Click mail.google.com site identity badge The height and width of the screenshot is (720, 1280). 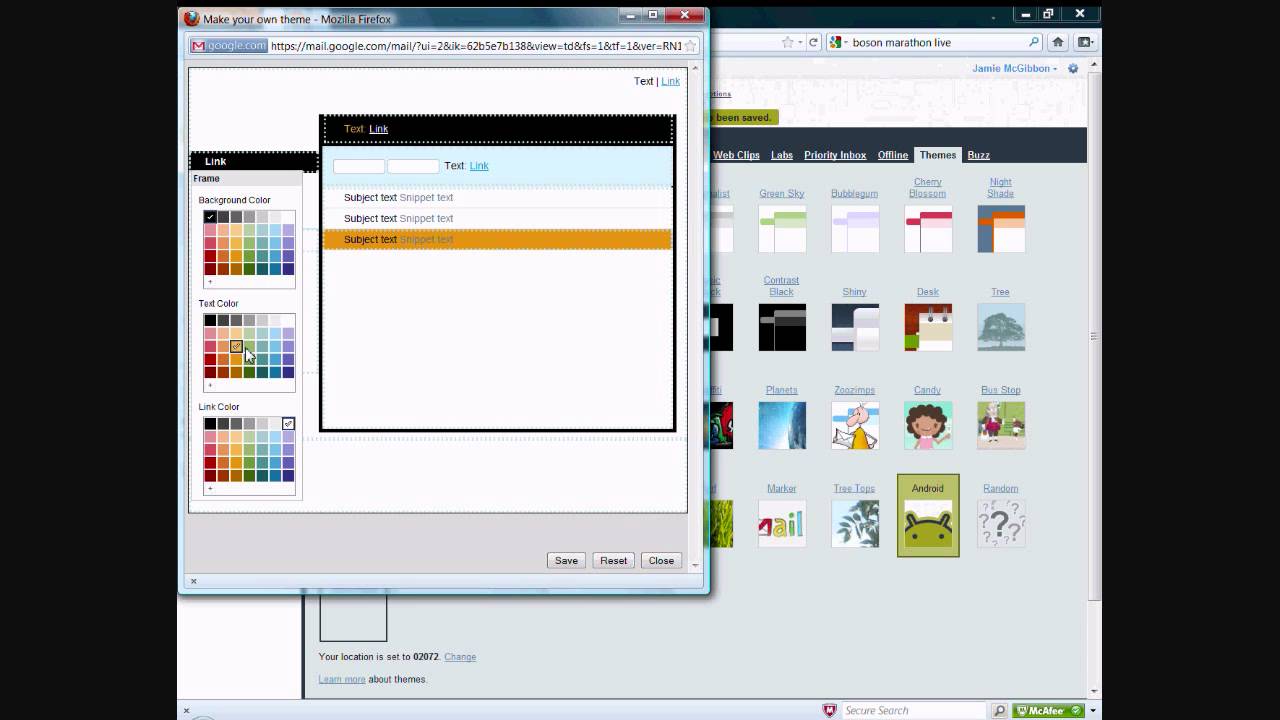pyautogui.click(x=229, y=45)
